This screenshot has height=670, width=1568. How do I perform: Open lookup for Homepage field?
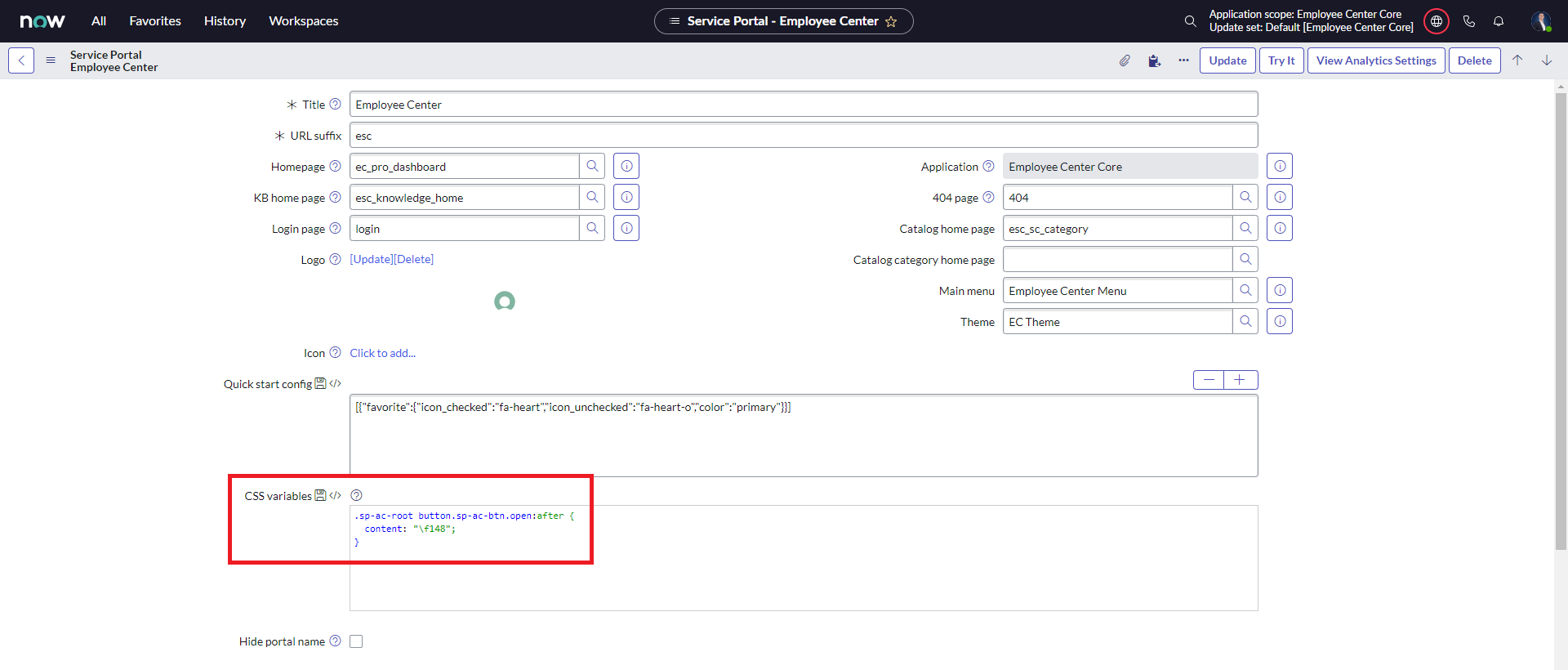[x=592, y=167]
